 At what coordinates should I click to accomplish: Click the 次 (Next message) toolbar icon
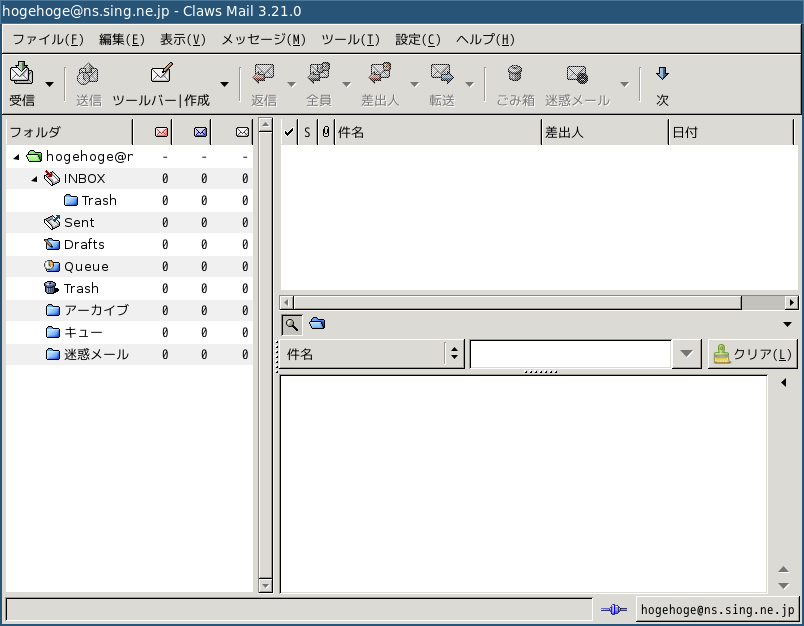(662, 76)
